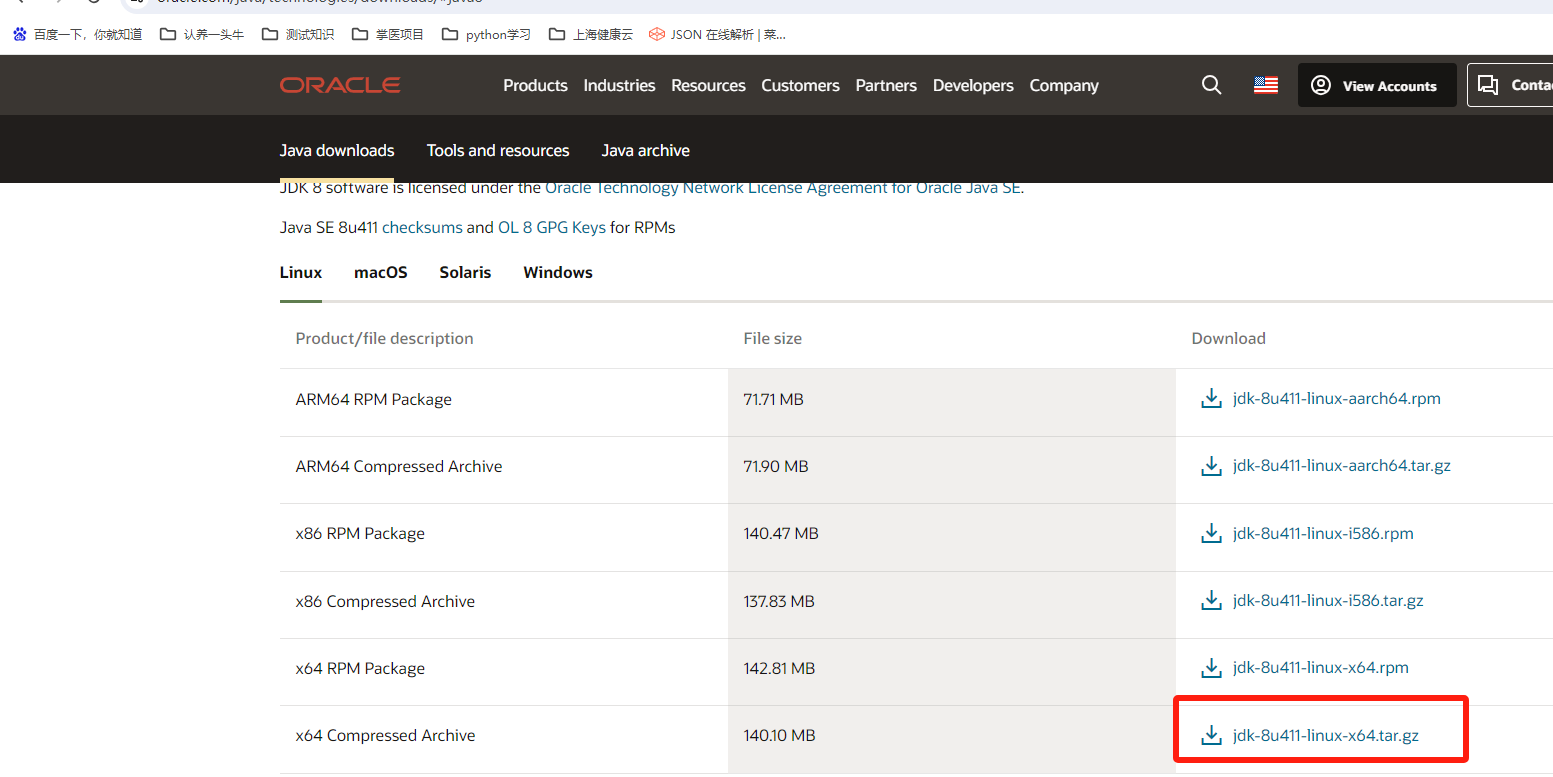
Task: Click the 142.81 MB file size
Action: 779,669
